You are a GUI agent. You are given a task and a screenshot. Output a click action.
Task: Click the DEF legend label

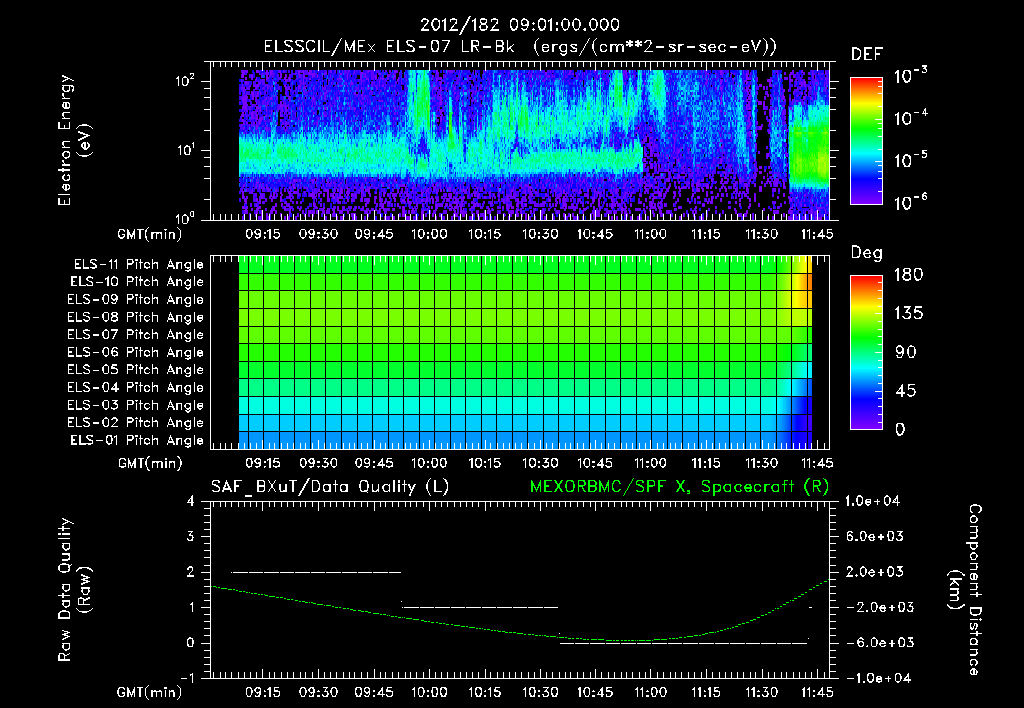click(867, 54)
